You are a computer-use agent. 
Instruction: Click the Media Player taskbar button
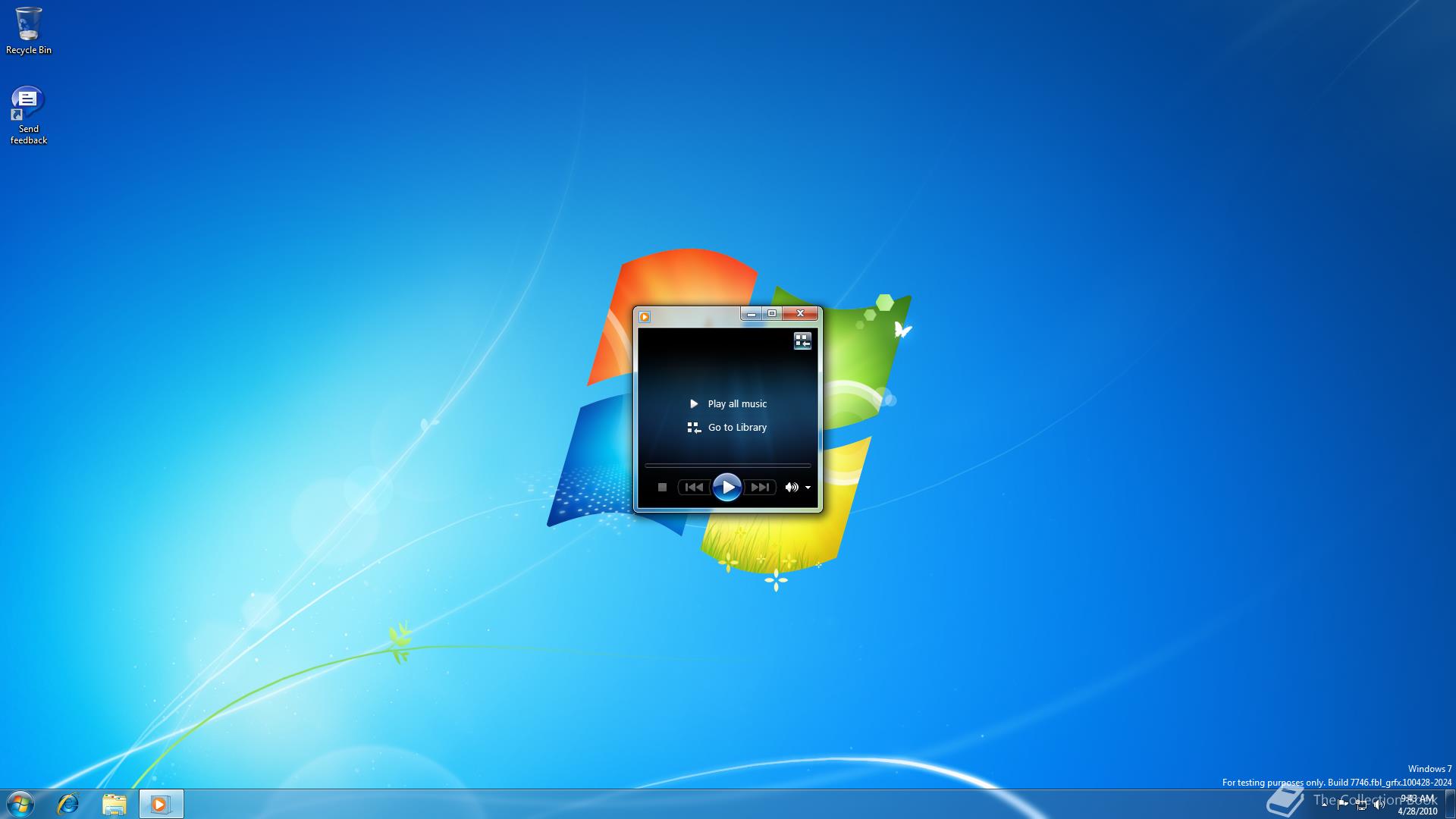coord(161,804)
